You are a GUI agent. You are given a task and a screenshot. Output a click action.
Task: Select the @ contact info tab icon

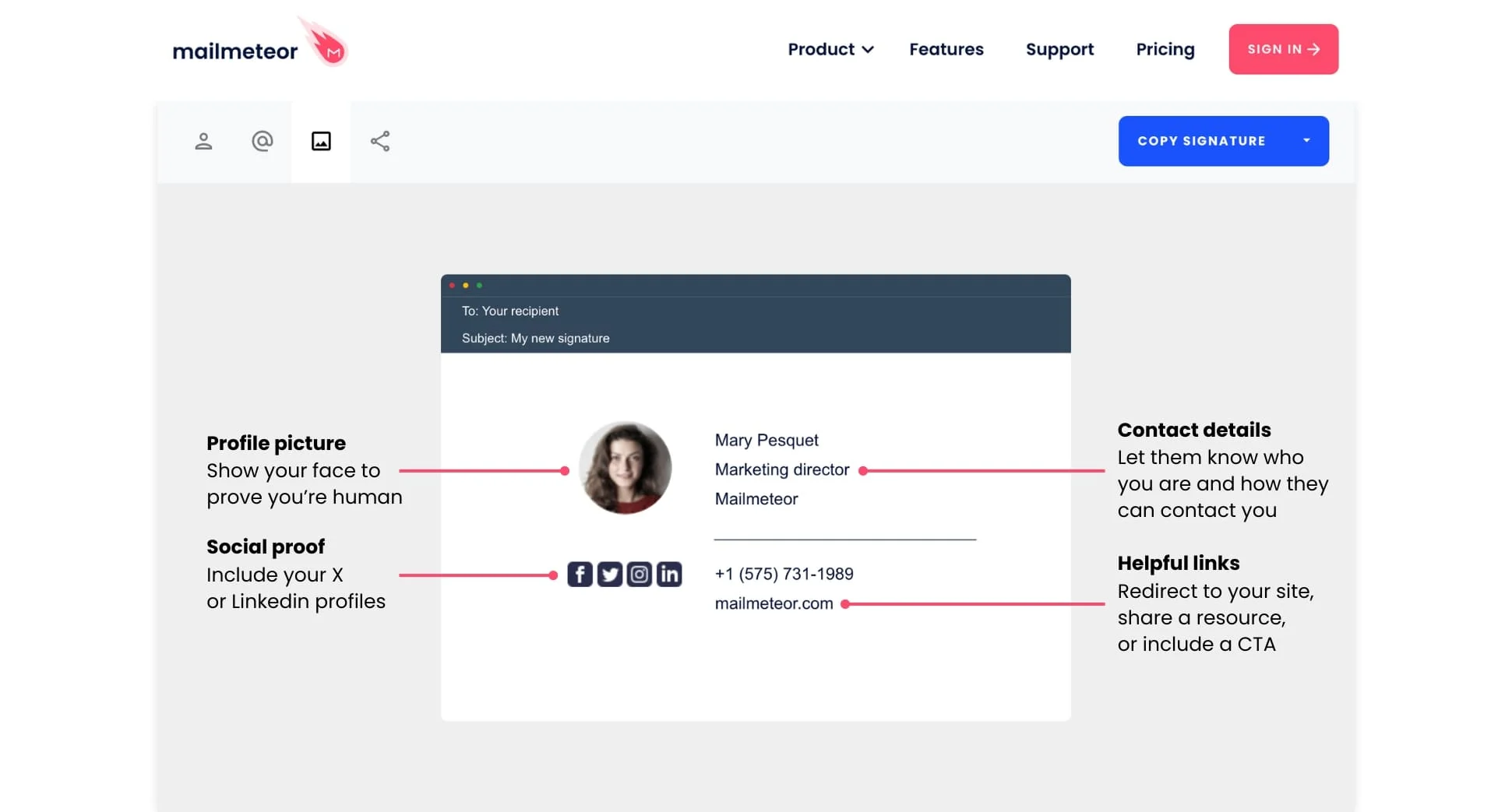point(263,141)
